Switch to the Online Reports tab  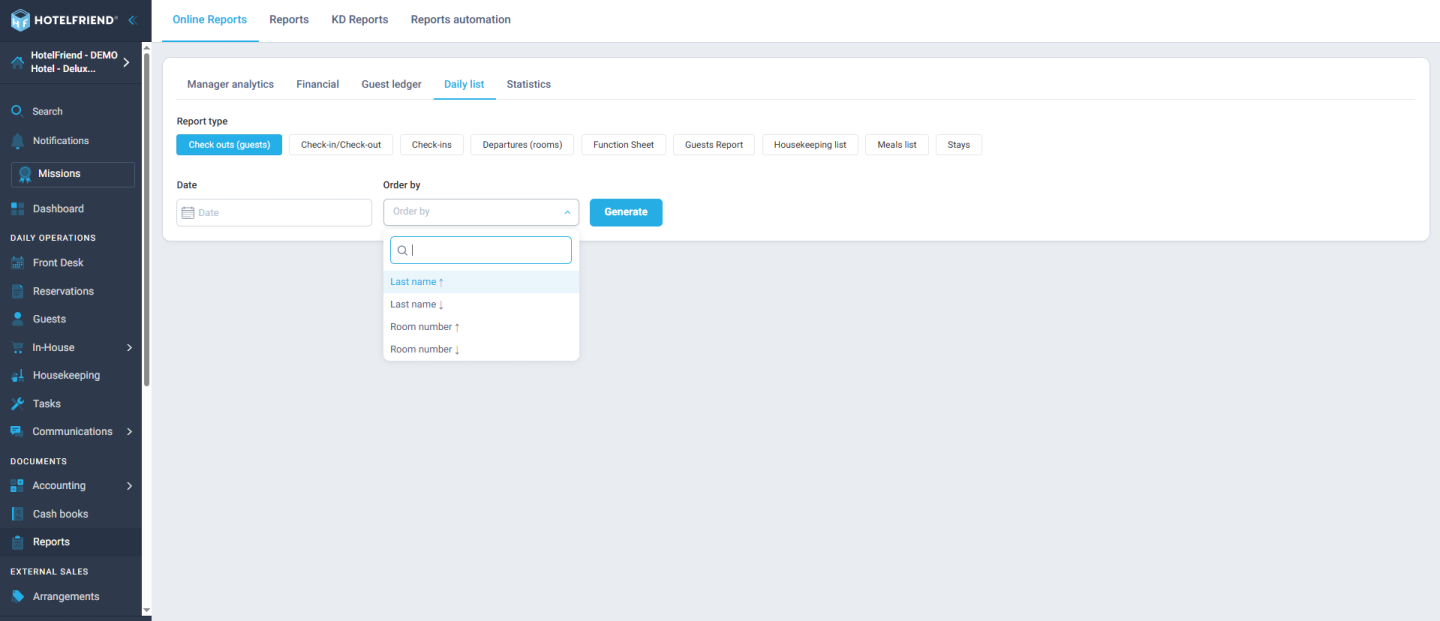[x=210, y=20]
